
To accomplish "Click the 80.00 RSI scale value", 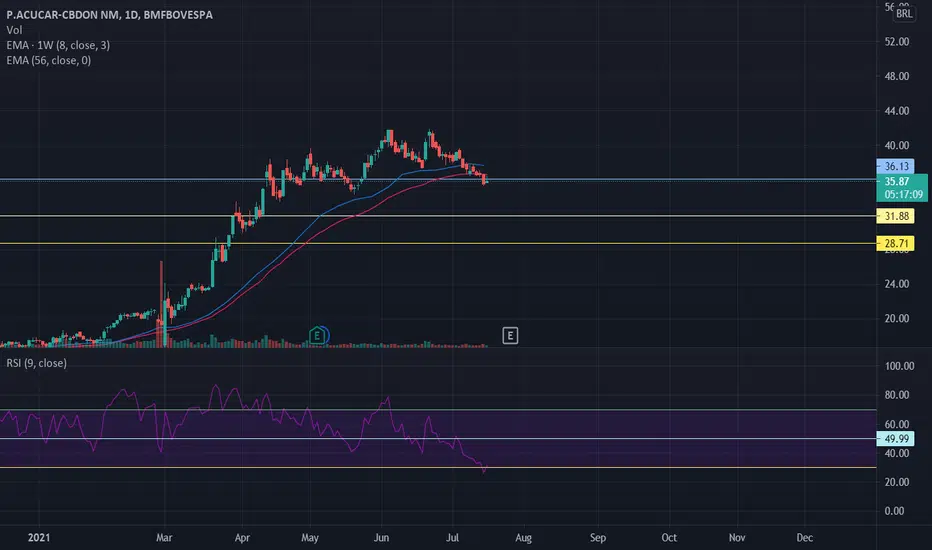I will [897, 395].
